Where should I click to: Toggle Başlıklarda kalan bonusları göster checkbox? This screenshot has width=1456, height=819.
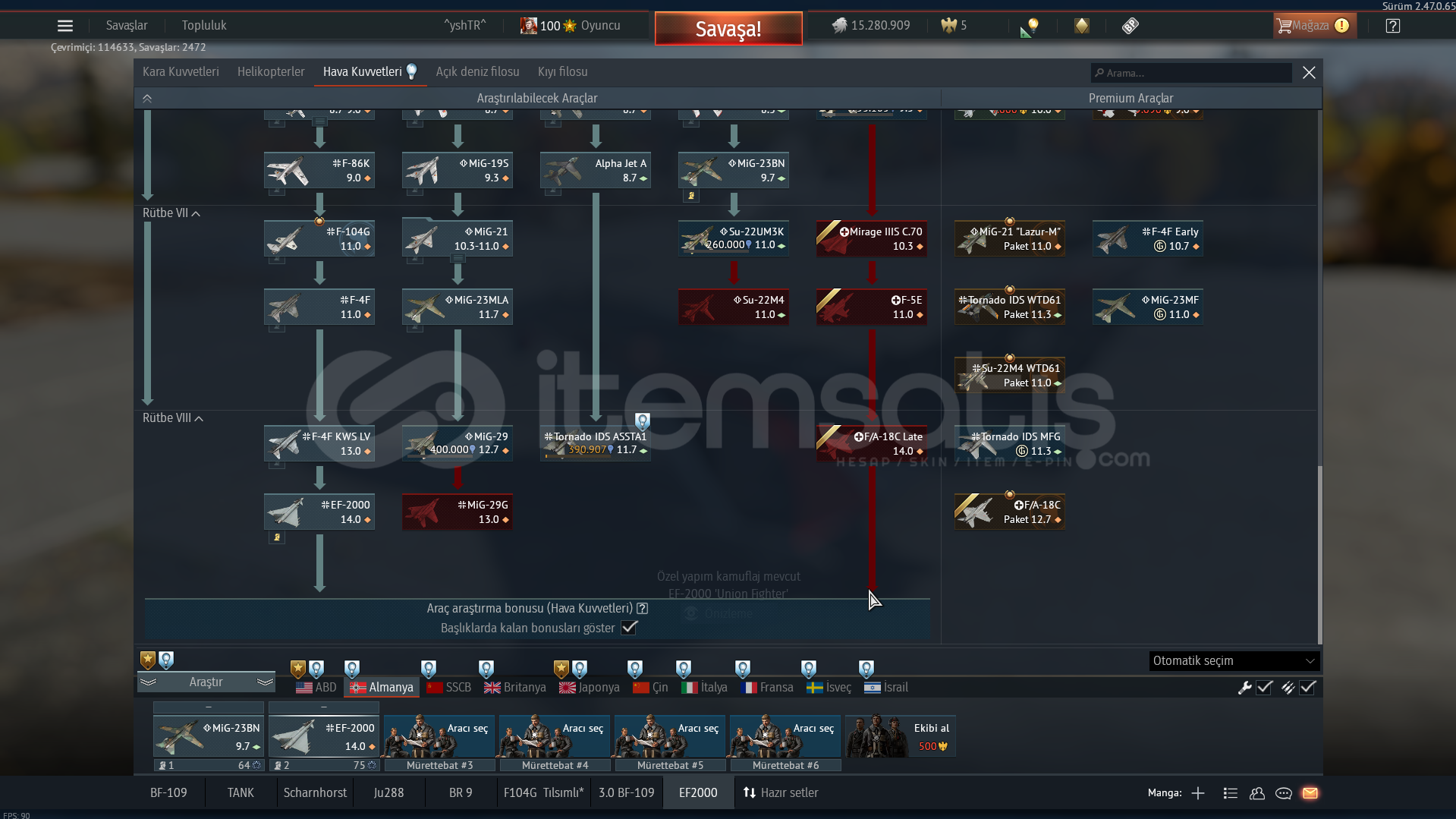tap(629, 628)
